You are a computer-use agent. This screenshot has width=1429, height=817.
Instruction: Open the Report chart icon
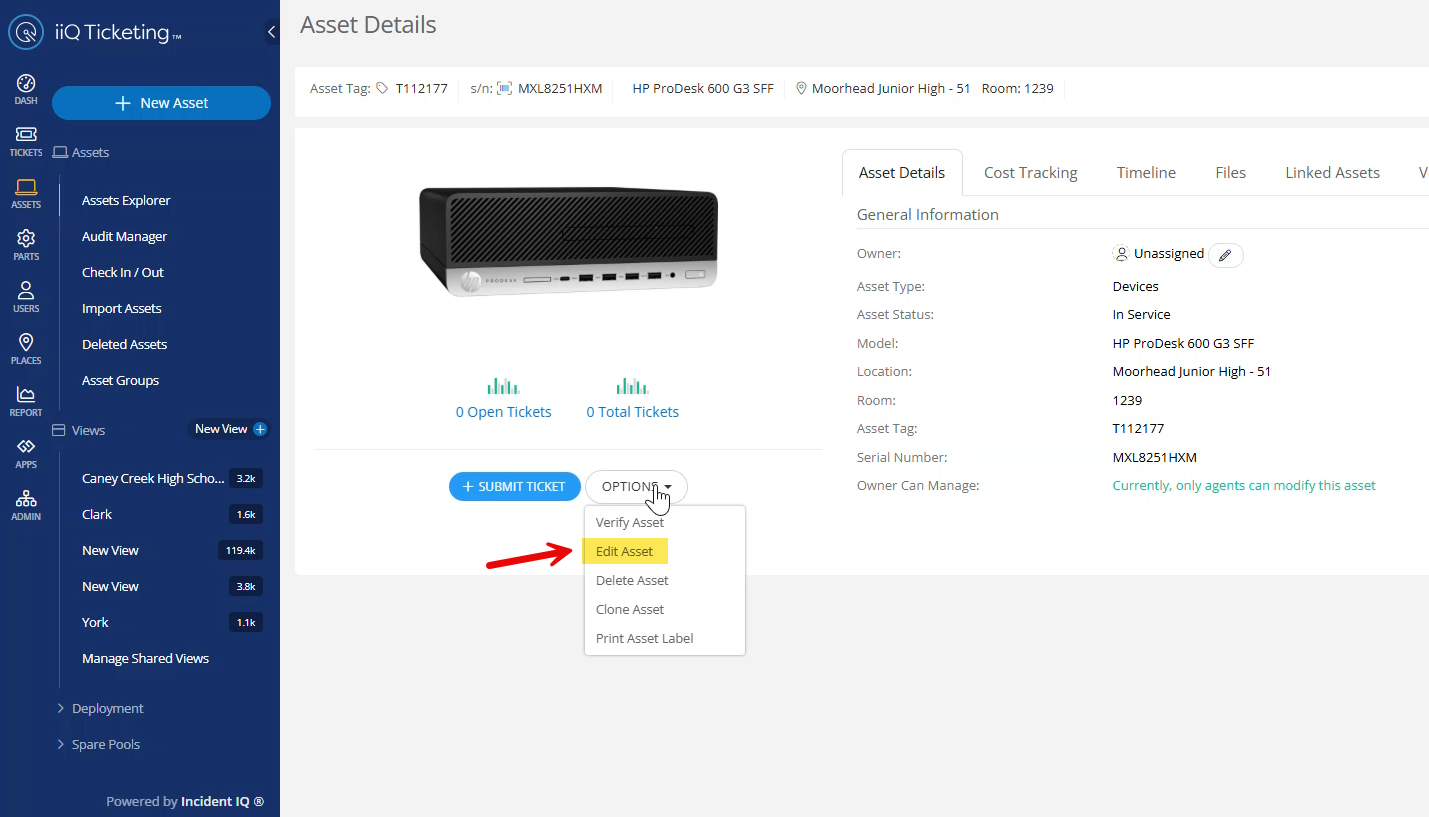point(26,399)
